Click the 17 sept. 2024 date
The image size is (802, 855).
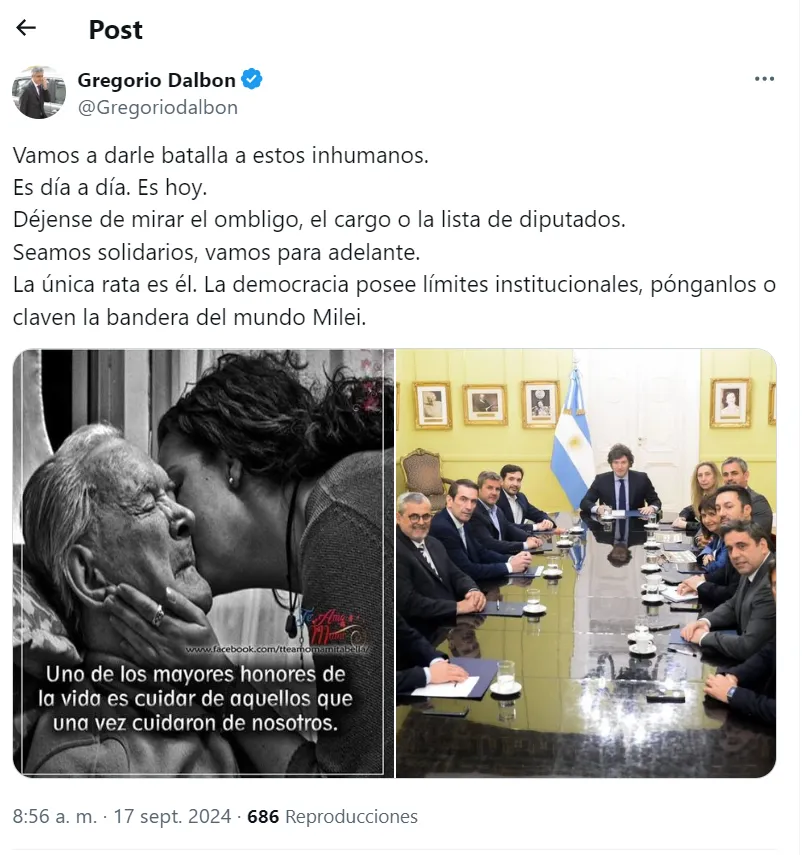pyautogui.click(x=172, y=816)
